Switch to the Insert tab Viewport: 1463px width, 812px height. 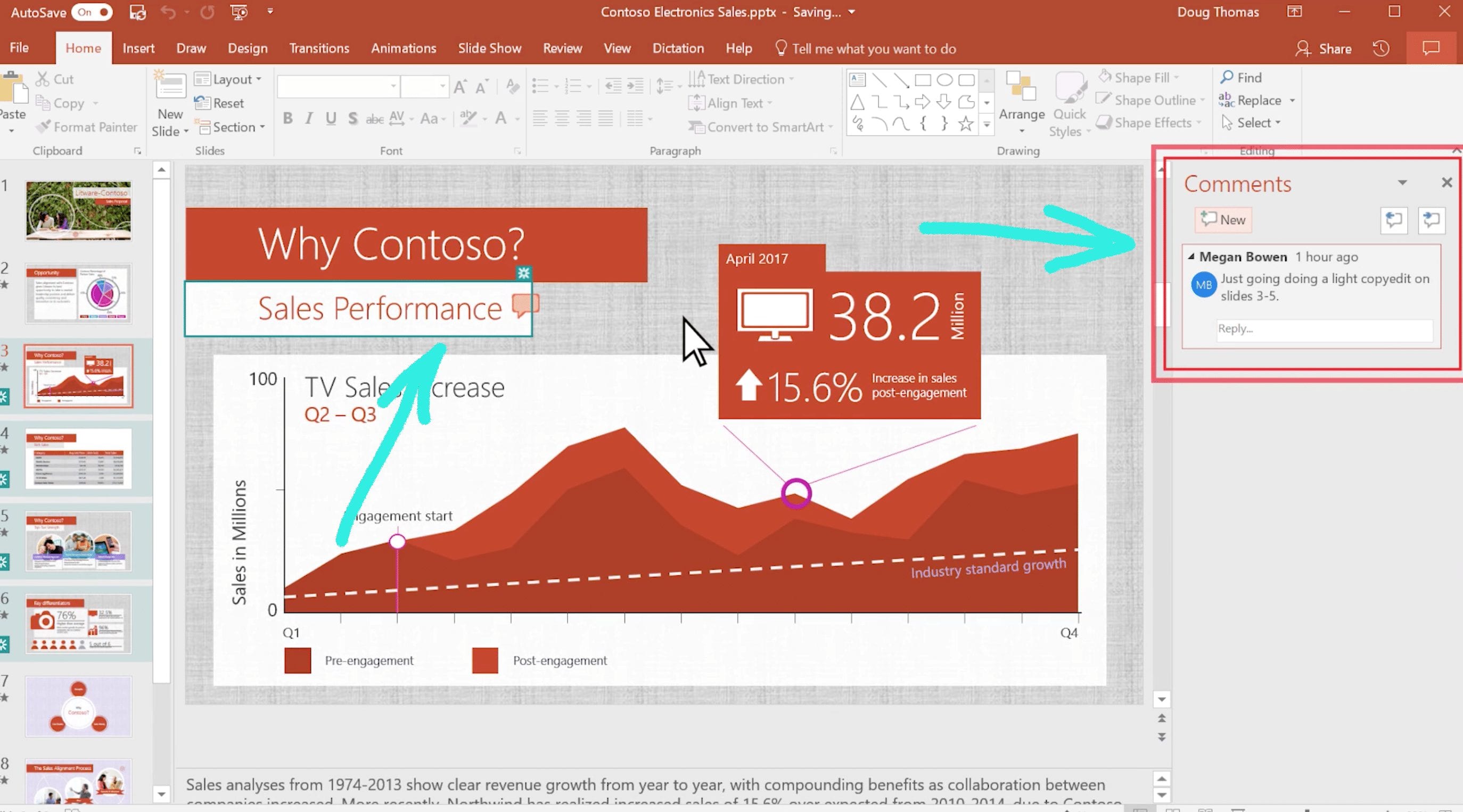(138, 48)
